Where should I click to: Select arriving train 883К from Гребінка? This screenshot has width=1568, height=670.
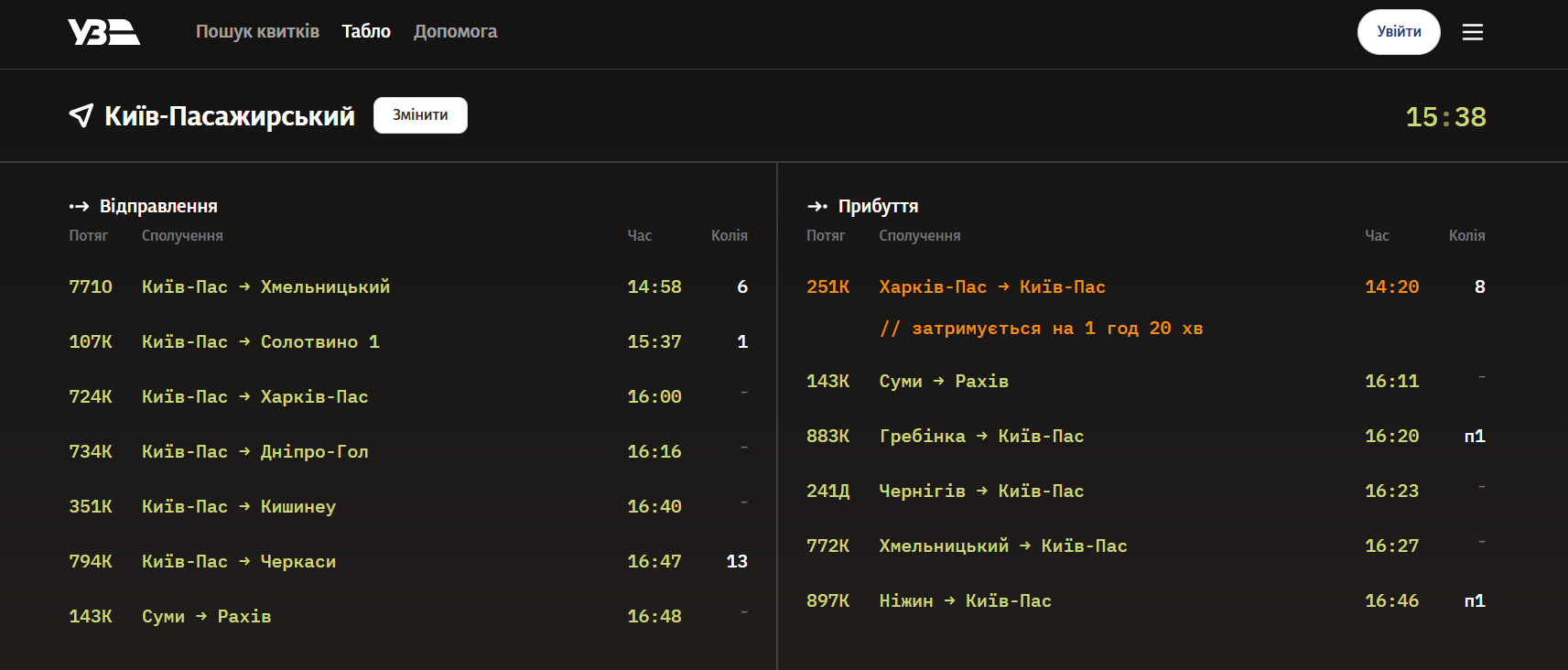pyautogui.click(x=1146, y=436)
